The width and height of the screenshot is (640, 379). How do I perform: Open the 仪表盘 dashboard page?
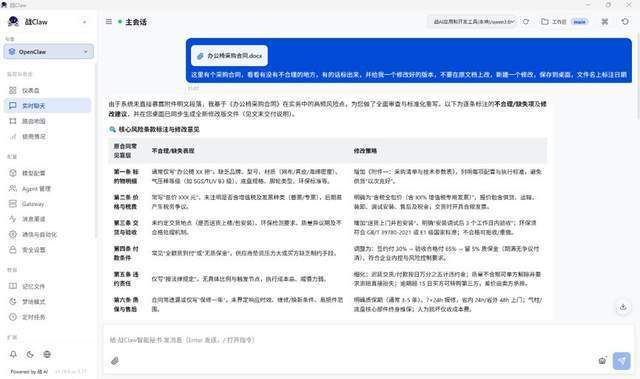(48, 90)
